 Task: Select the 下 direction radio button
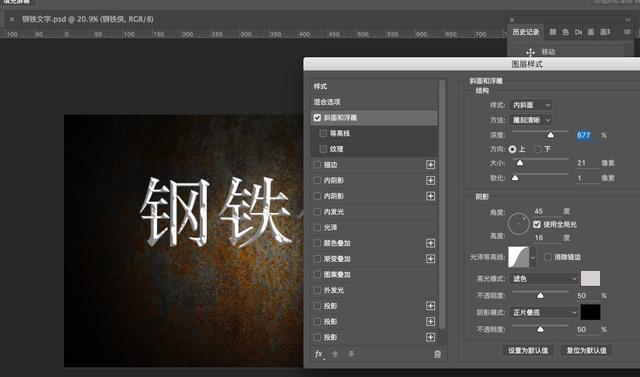[538, 149]
